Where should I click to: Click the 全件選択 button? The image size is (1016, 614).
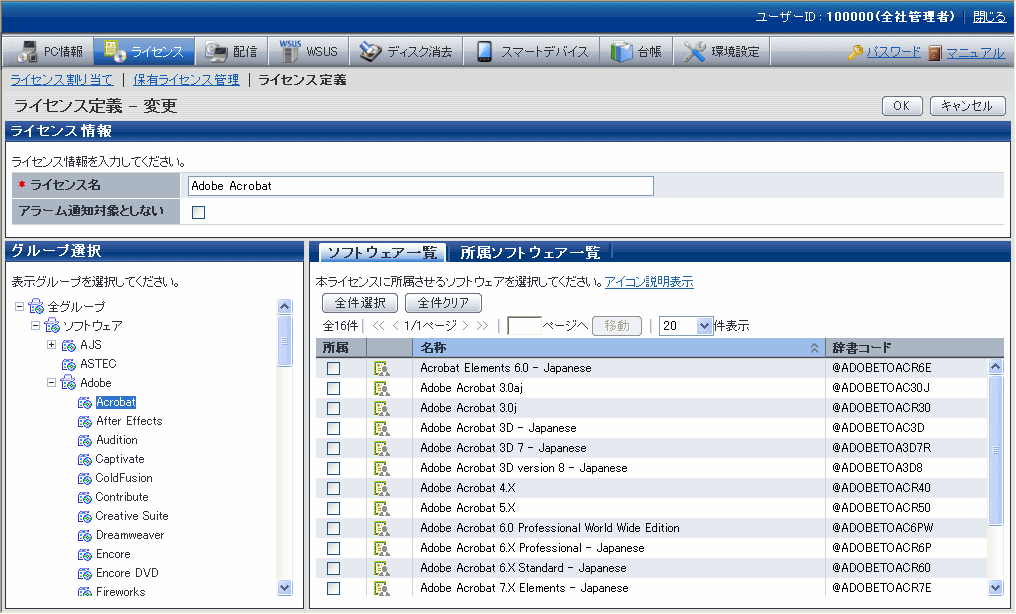pyautogui.click(x=360, y=302)
